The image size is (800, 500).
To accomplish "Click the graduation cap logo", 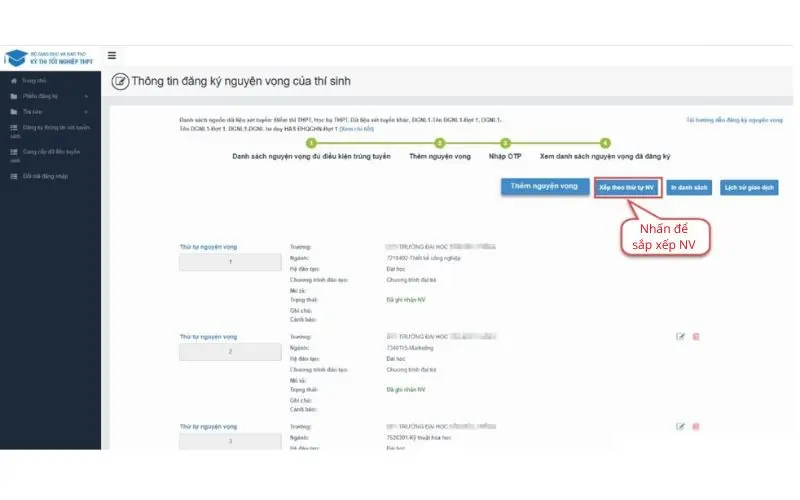I will [16, 58].
